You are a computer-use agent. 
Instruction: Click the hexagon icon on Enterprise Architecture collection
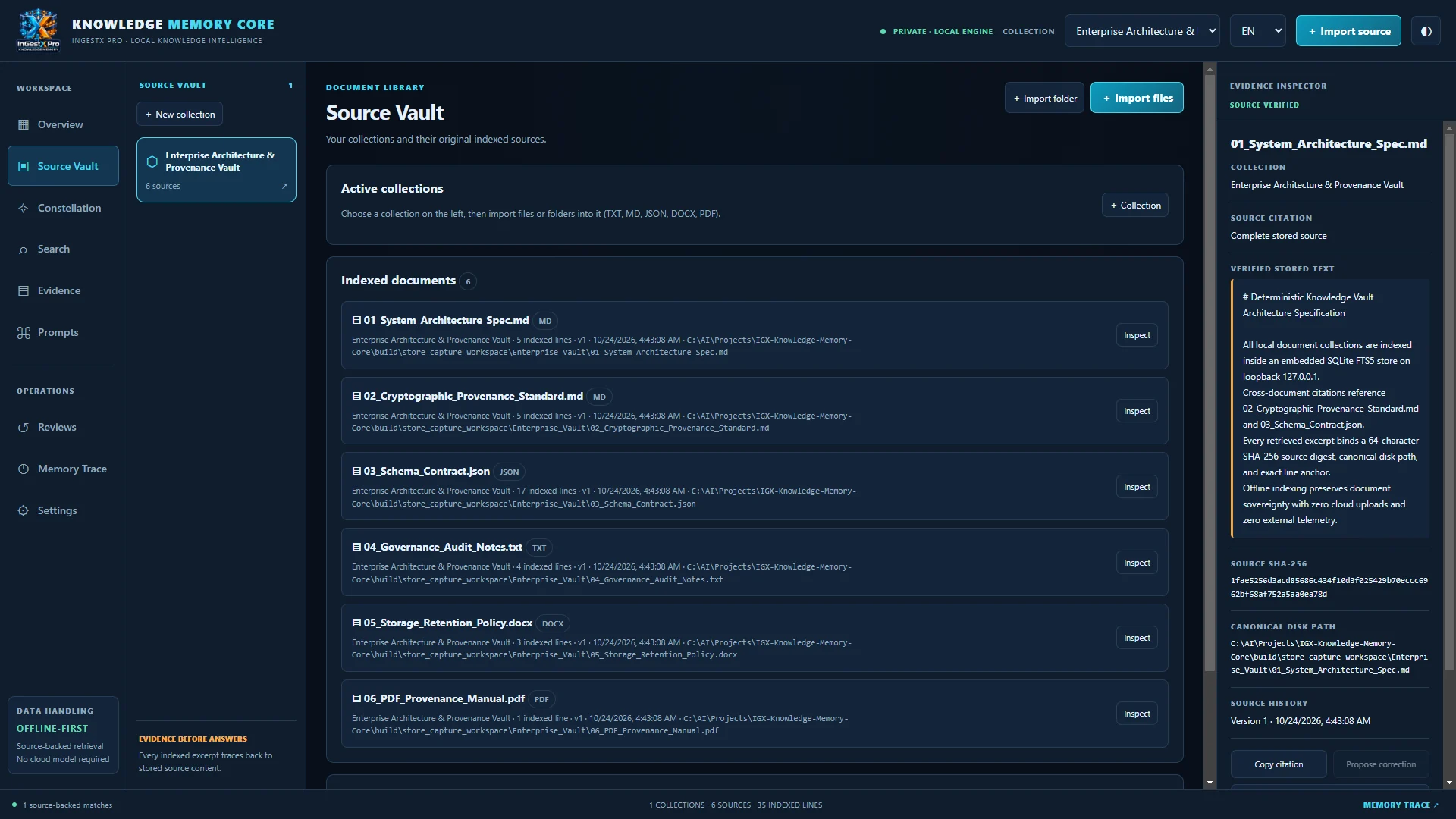pos(152,162)
